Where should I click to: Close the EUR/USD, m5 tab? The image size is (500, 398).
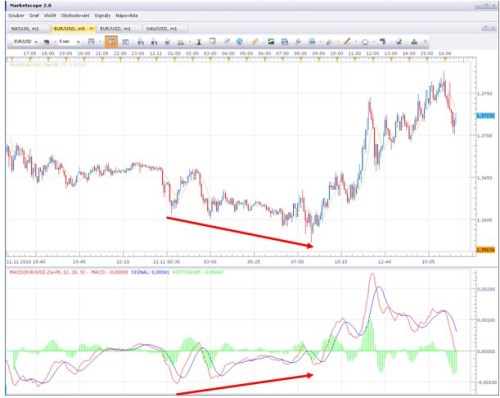91,29
